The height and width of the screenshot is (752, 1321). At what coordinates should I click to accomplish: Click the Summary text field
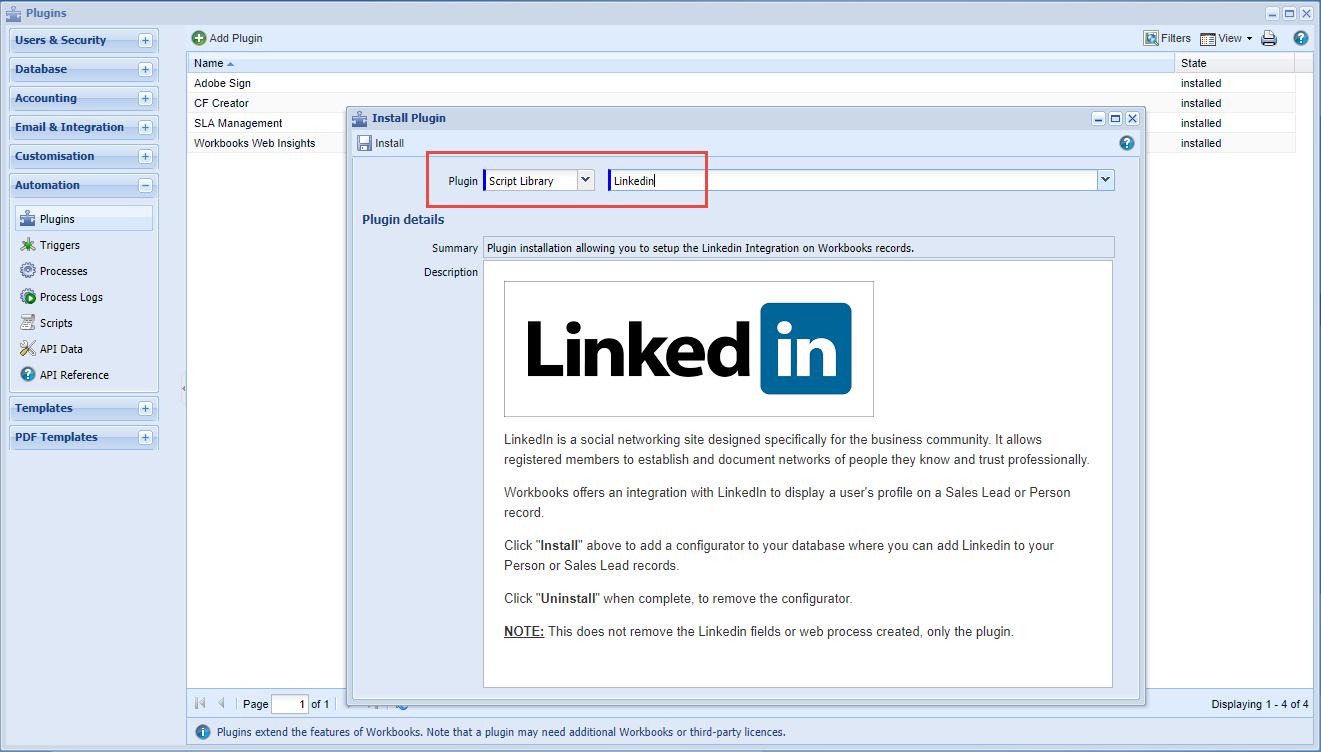(x=798, y=247)
